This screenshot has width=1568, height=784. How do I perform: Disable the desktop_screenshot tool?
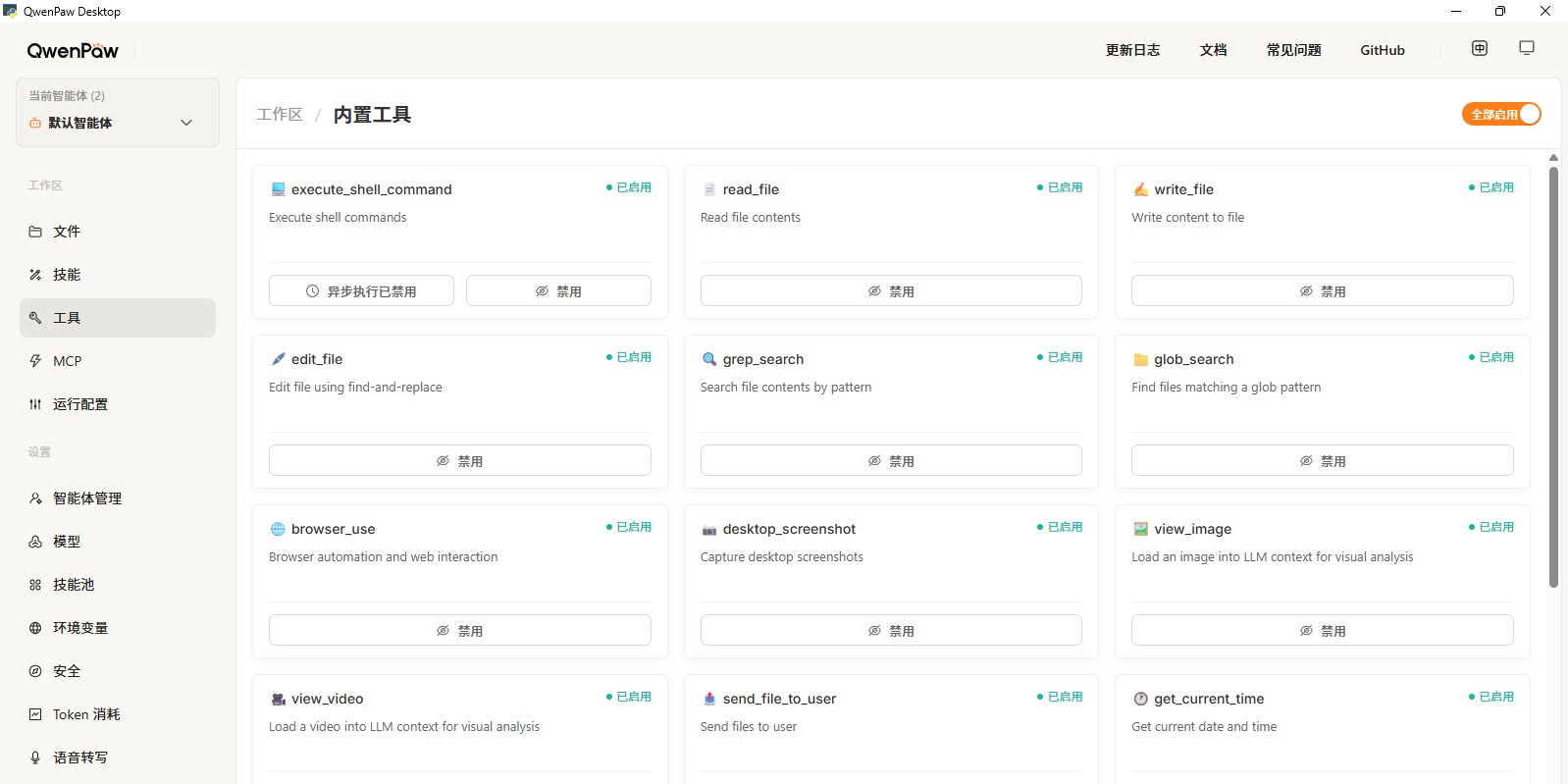point(891,630)
